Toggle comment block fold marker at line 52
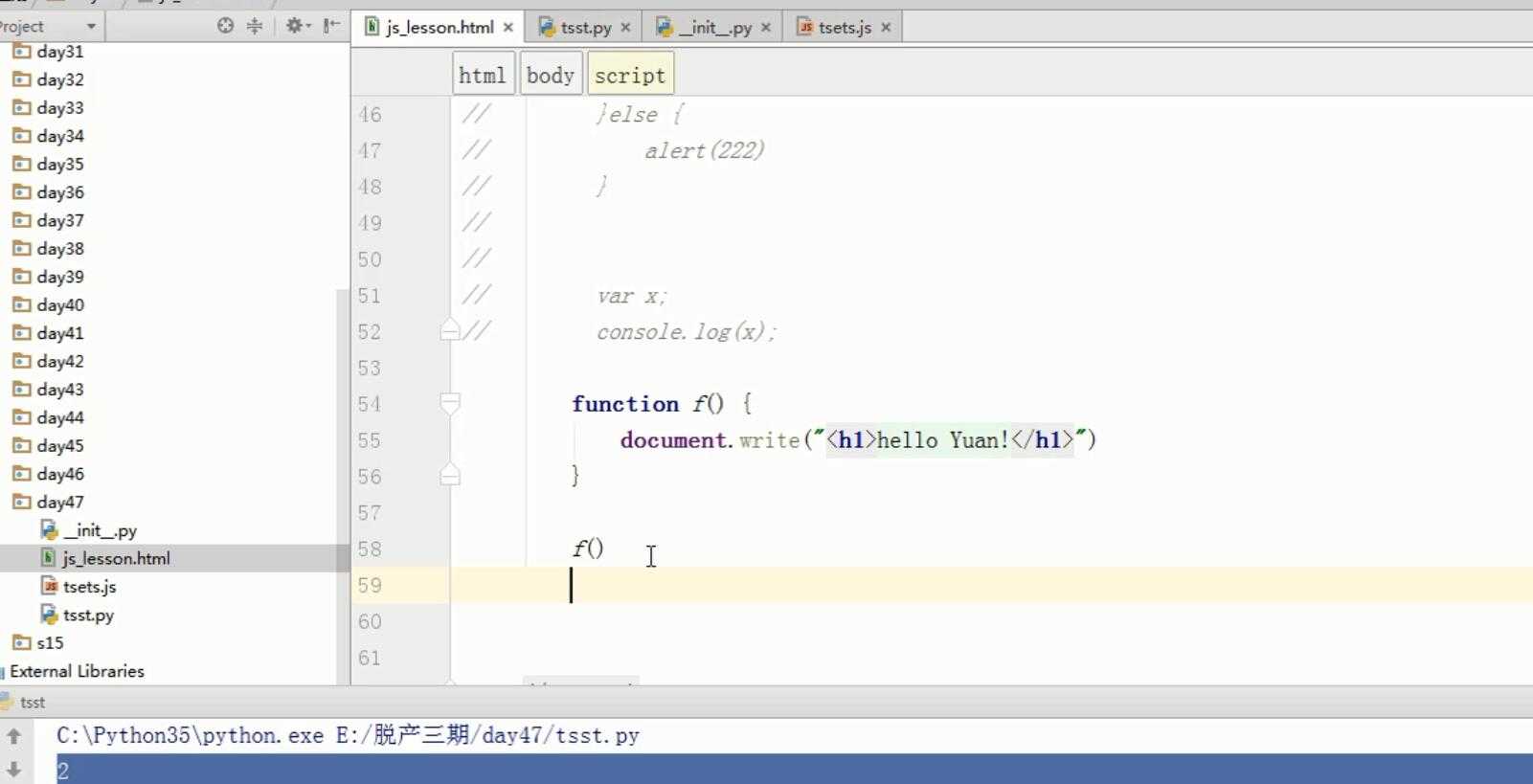 click(449, 331)
